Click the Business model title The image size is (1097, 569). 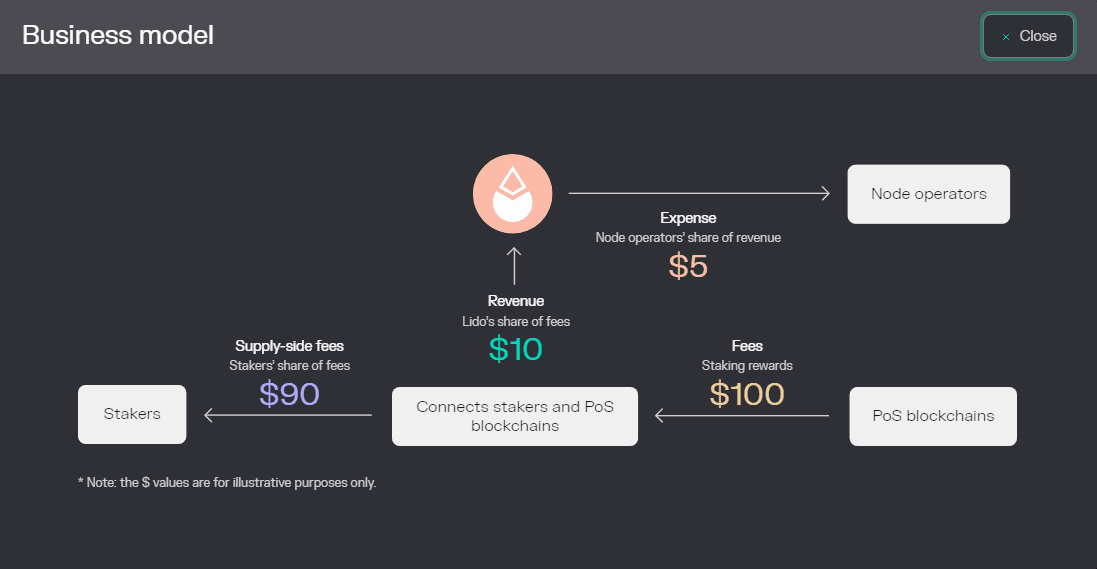118,36
